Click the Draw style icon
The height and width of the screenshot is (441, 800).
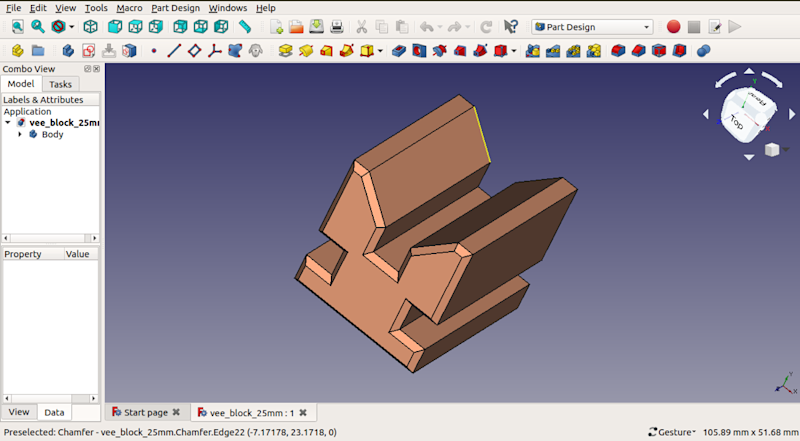pos(58,27)
